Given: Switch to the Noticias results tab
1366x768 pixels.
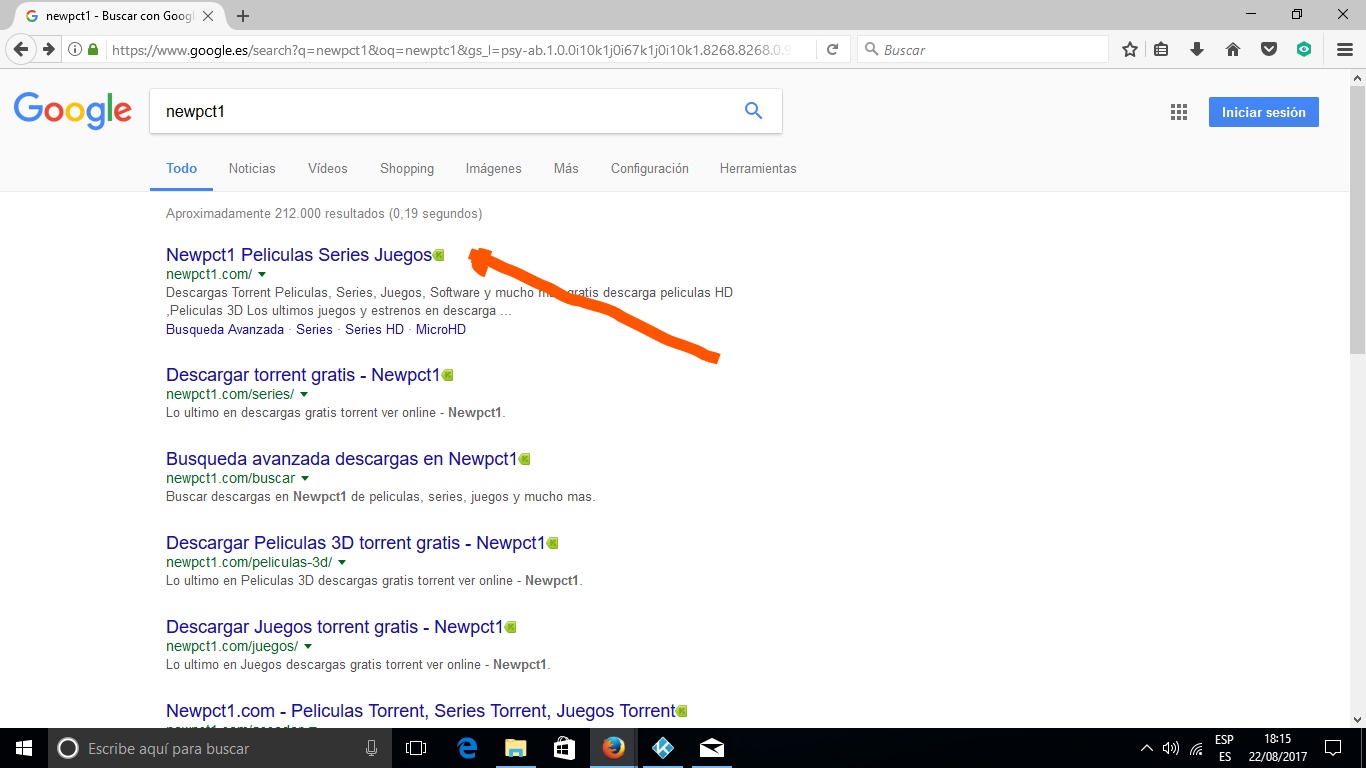Looking at the screenshot, I should pyautogui.click(x=252, y=168).
